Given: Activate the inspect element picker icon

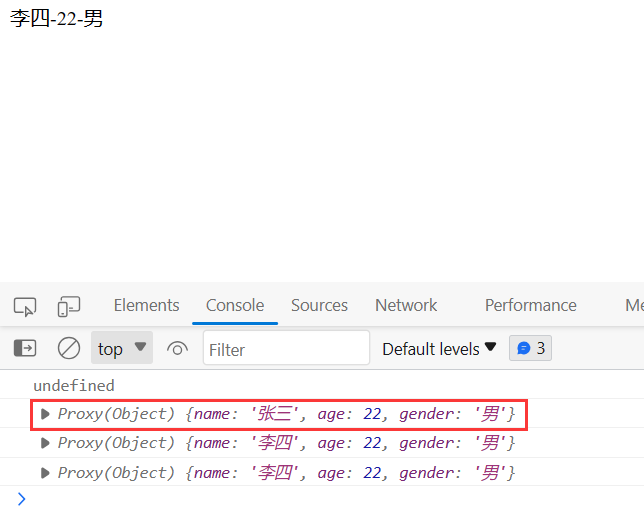Looking at the screenshot, I should (25, 306).
